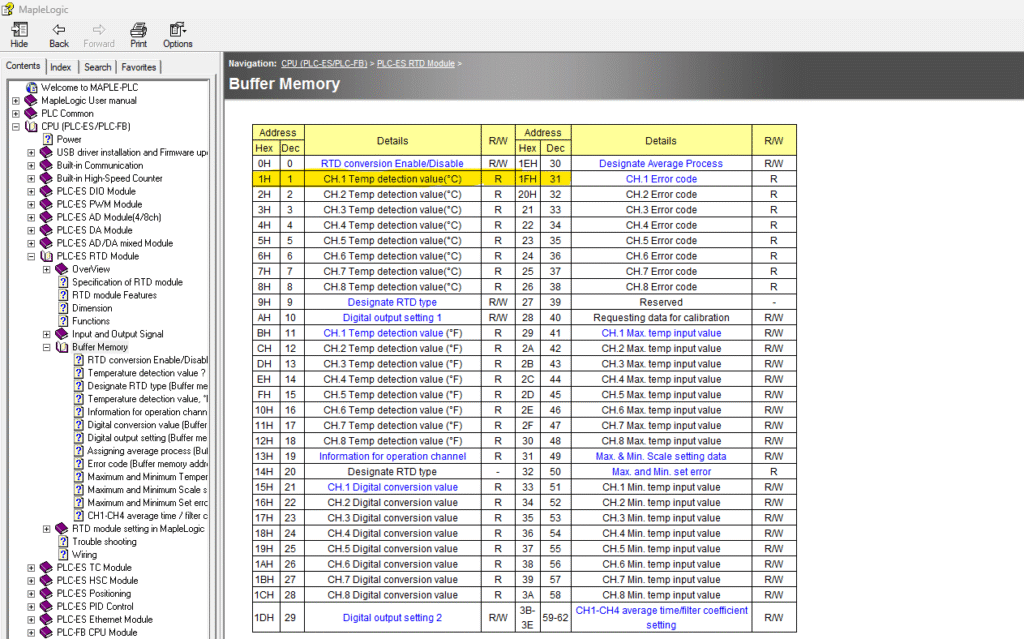Expand the MapleLogic User manual node
The height and width of the screenshot is (639, 1024).
click(x=16, y=101)
